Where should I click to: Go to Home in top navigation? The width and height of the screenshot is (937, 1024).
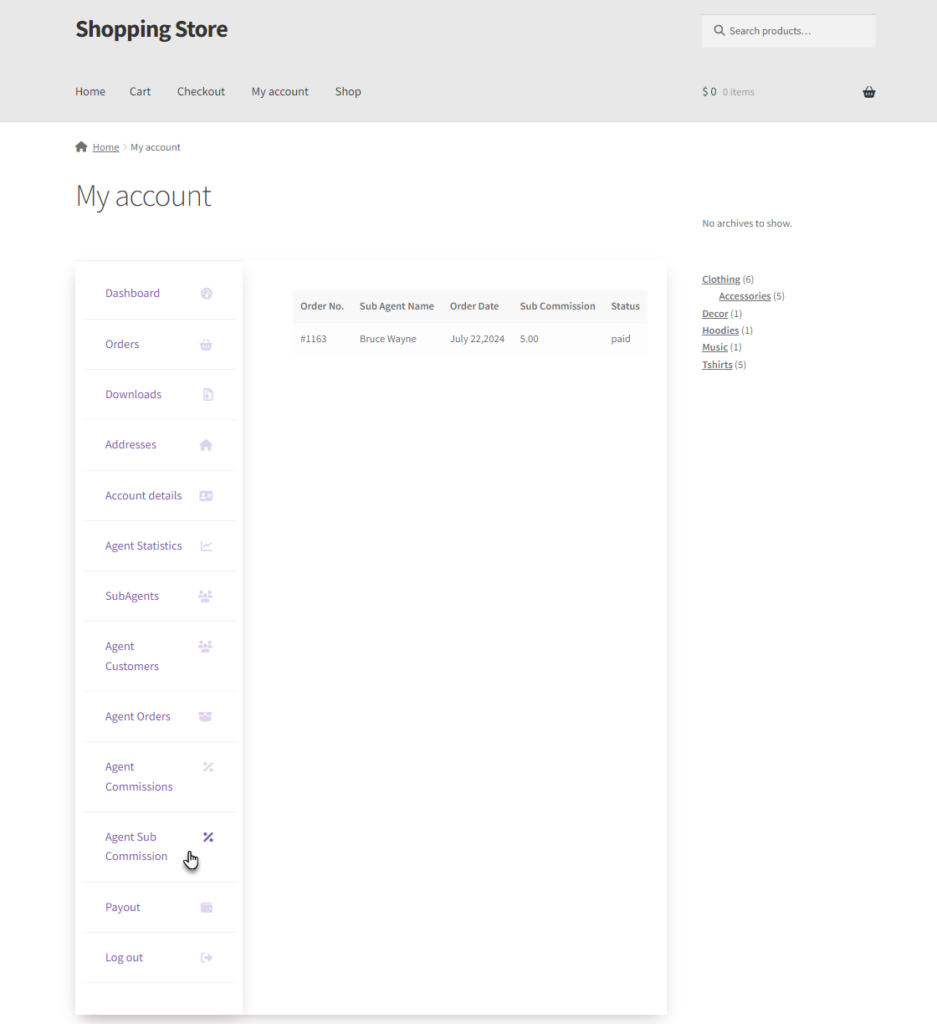[x=90, y=91]
